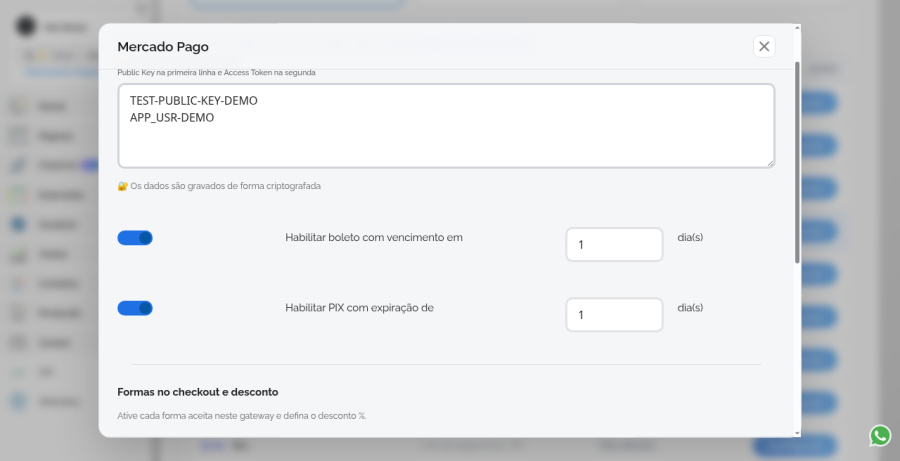Click the resize grip of credentials textarea
The height and width of the screenshot is (461, 900).
(x=770, y=164)
